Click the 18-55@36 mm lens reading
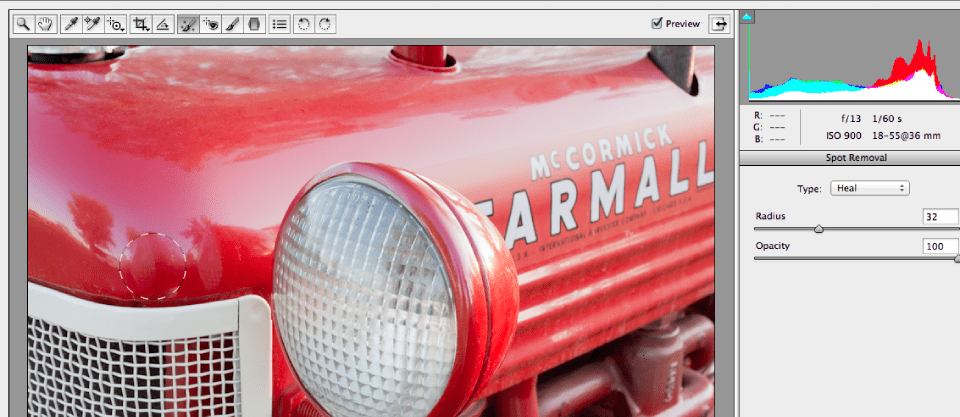 tap(907, 136)
